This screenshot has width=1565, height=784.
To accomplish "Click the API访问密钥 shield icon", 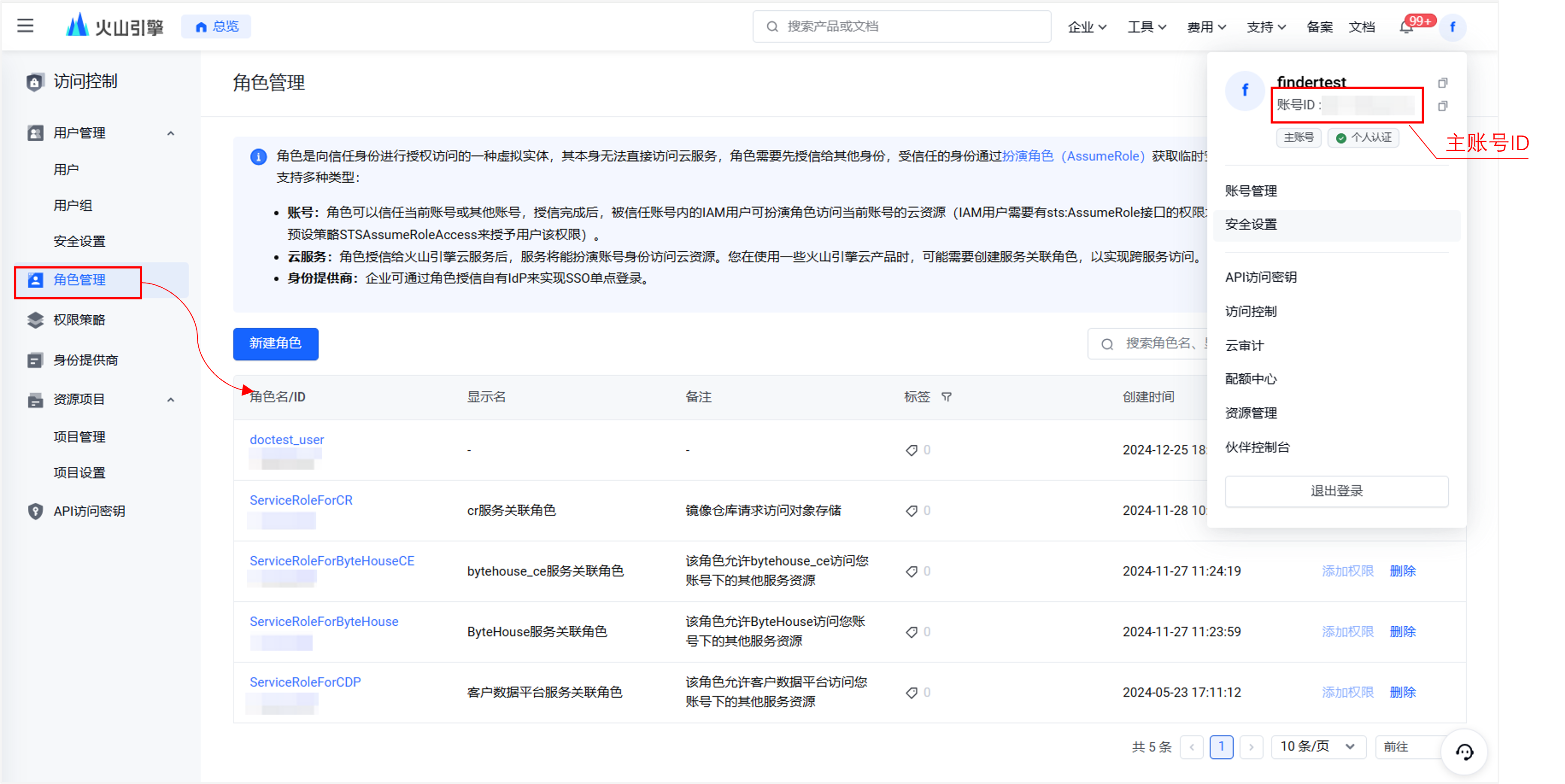I will click(35, 511).
